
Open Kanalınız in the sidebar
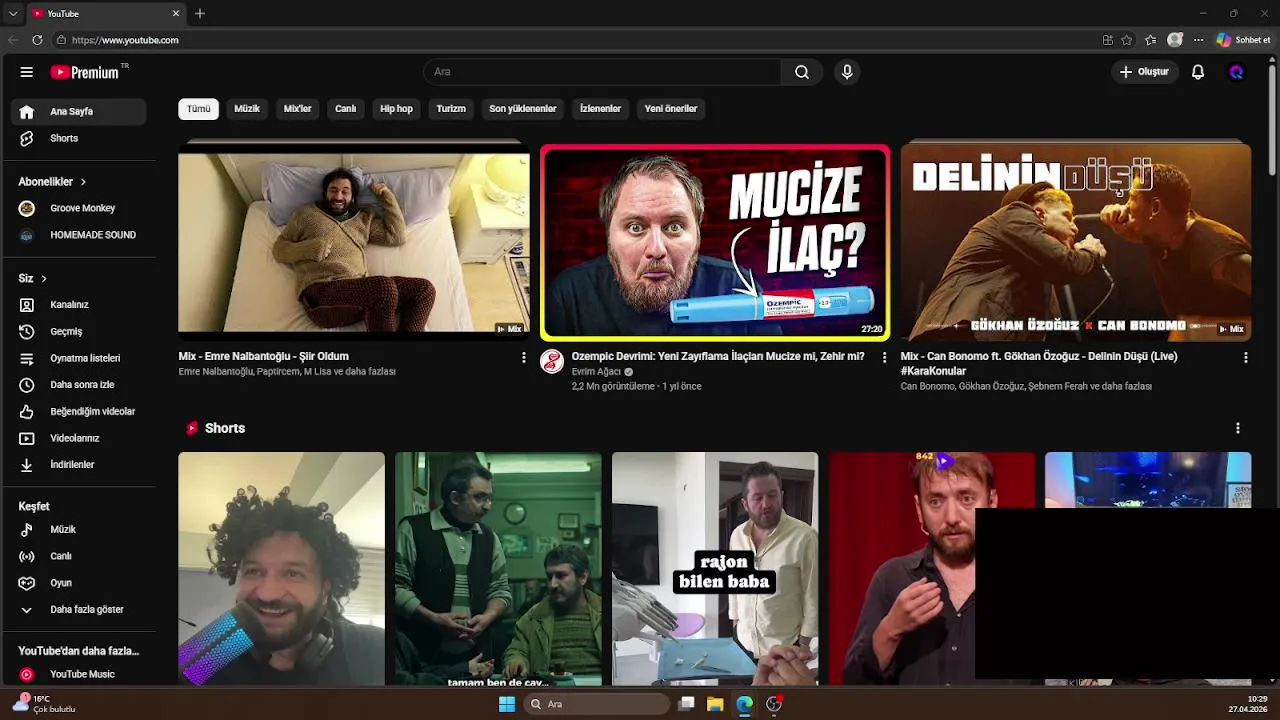pyautogui.click(x=78, y=305)
